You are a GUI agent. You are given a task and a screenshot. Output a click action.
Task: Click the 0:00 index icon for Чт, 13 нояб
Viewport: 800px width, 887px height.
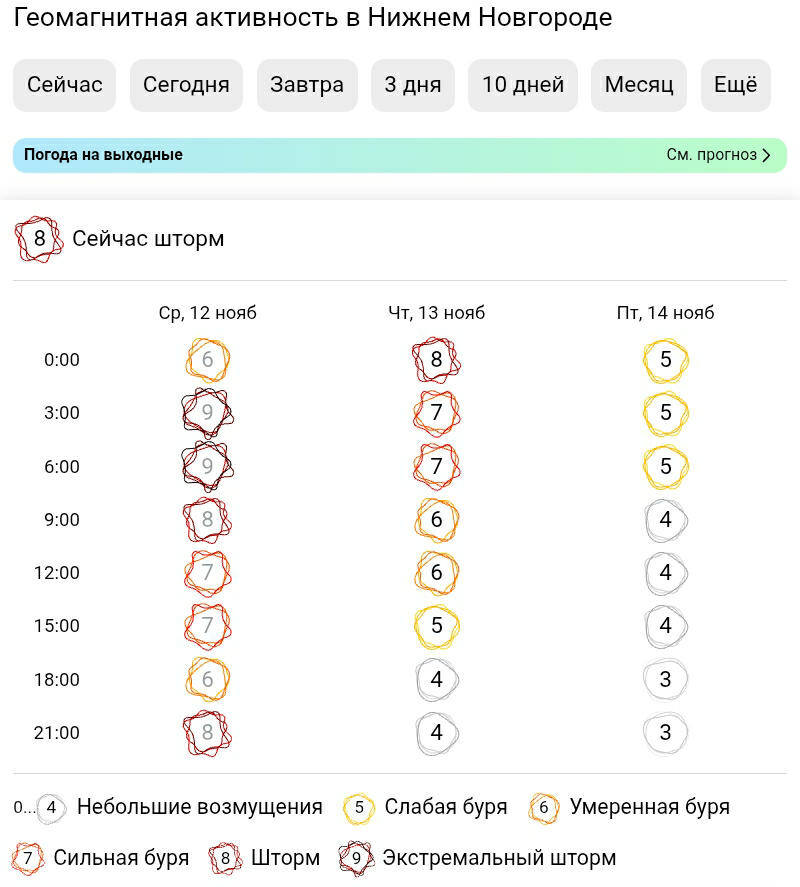pos(436,360)
